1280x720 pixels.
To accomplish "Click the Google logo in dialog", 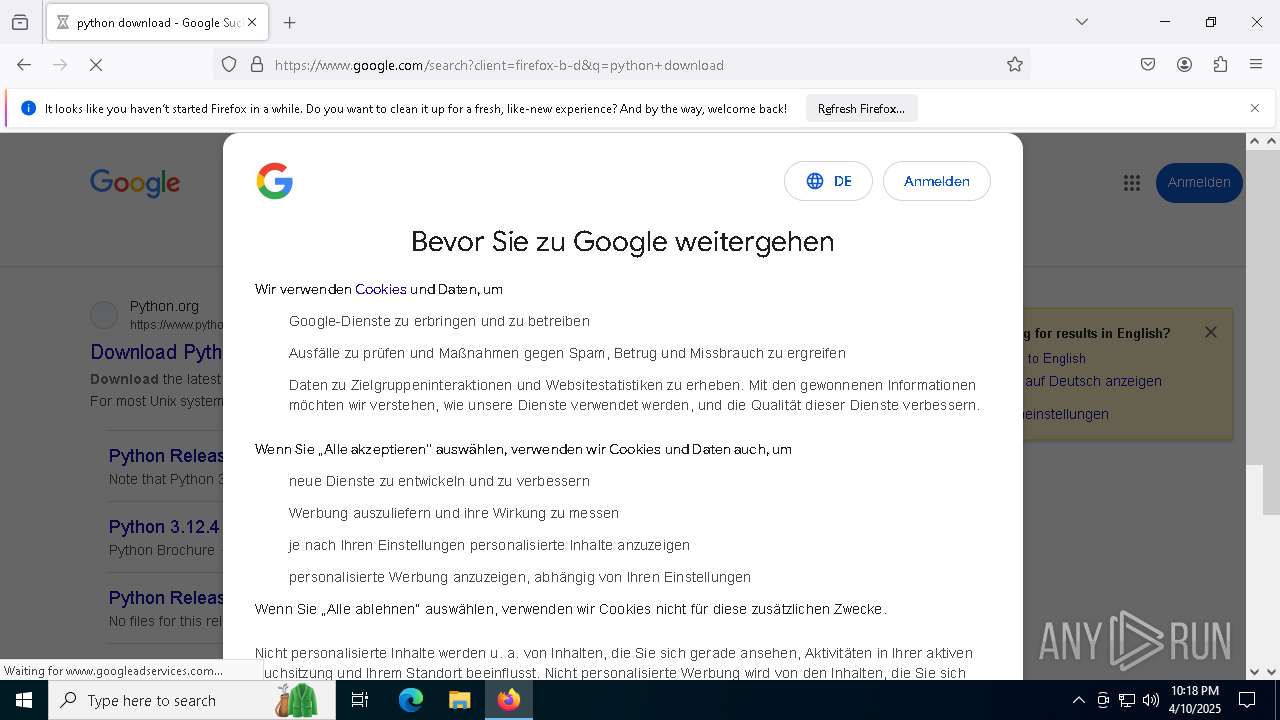I will [275, 181].
